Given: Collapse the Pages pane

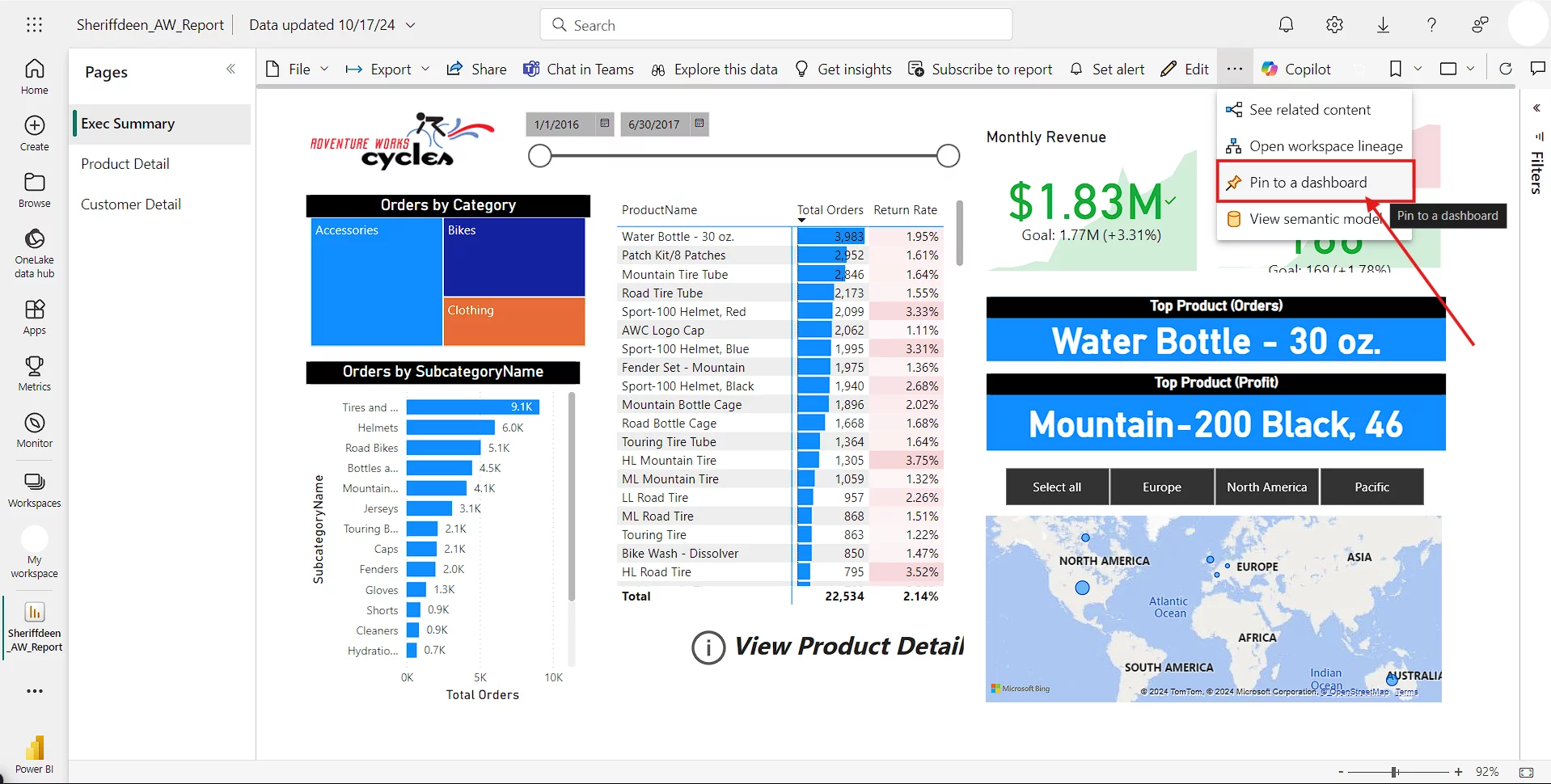Looking at the screenshot, I should pos(231,69).
